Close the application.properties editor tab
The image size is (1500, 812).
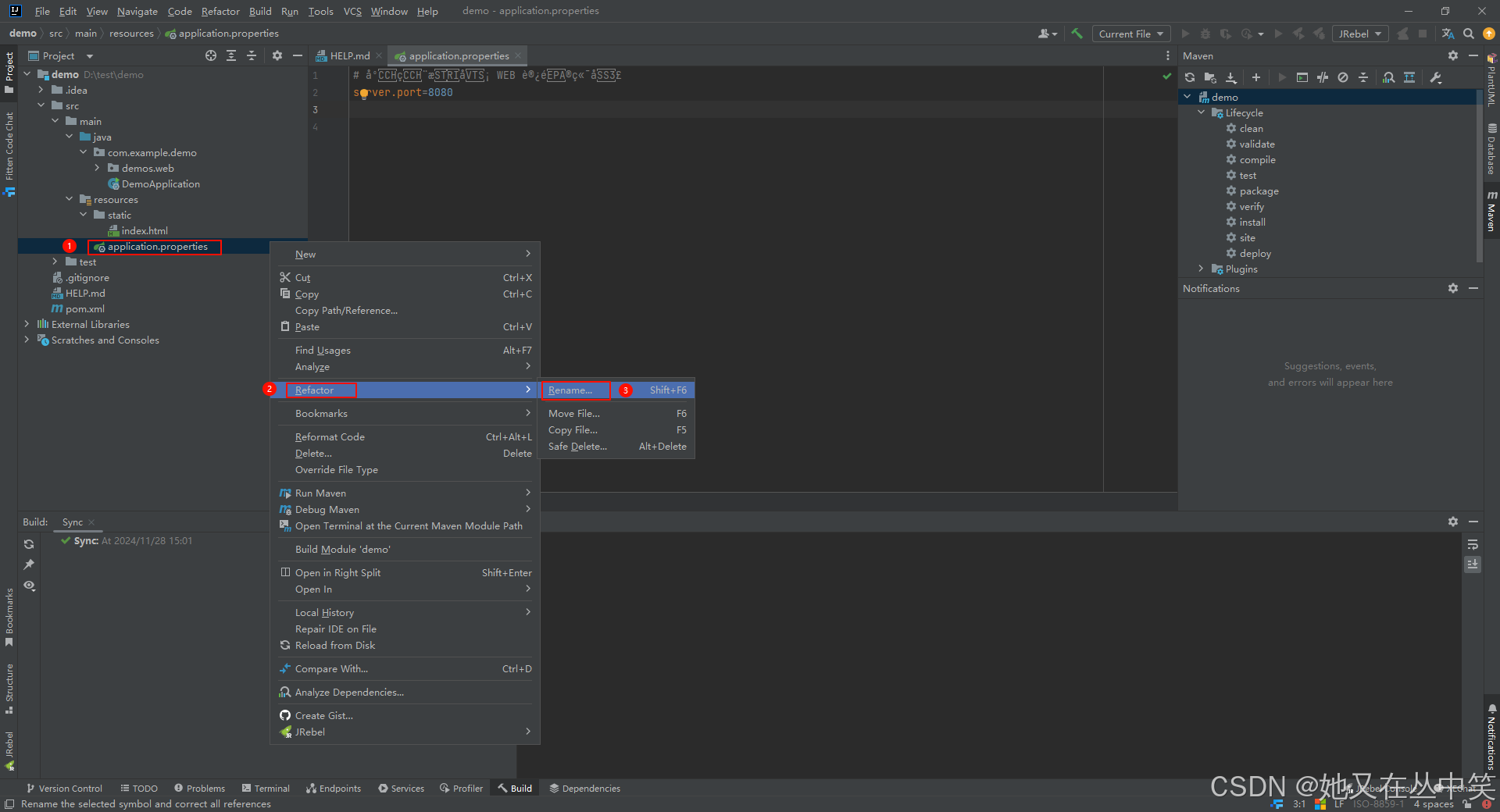tap(518, 55)
